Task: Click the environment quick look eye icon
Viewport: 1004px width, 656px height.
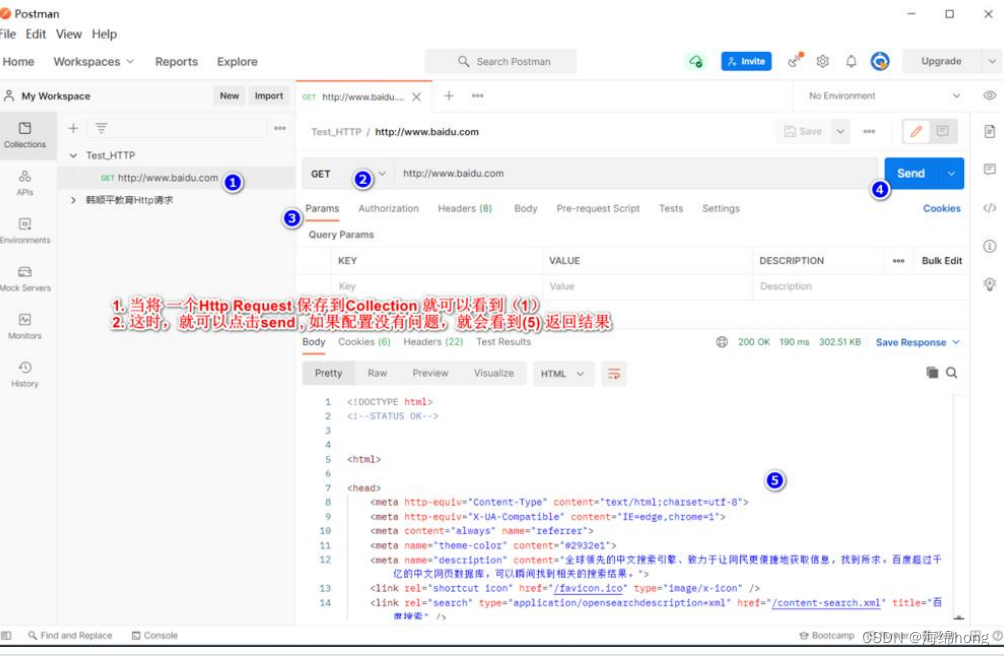Action: pos(989,95)
